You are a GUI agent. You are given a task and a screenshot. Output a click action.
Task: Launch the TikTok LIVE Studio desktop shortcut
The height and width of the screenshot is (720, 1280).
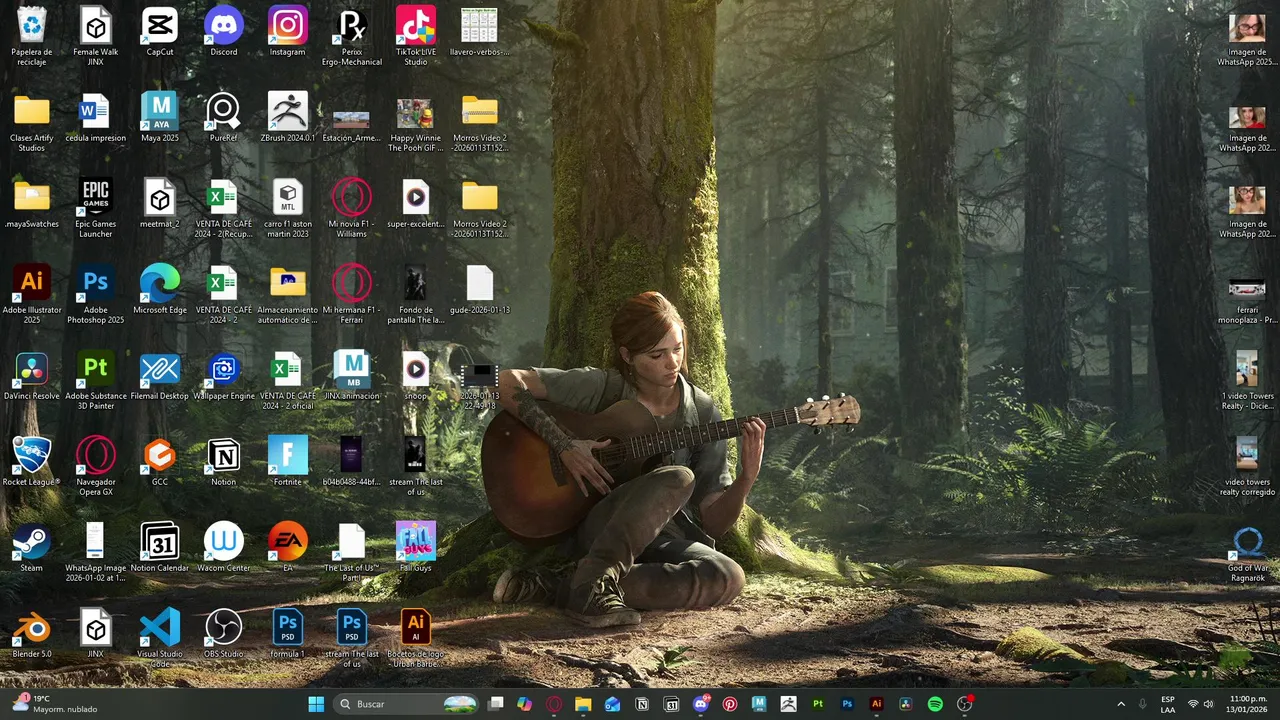(416, 36)
